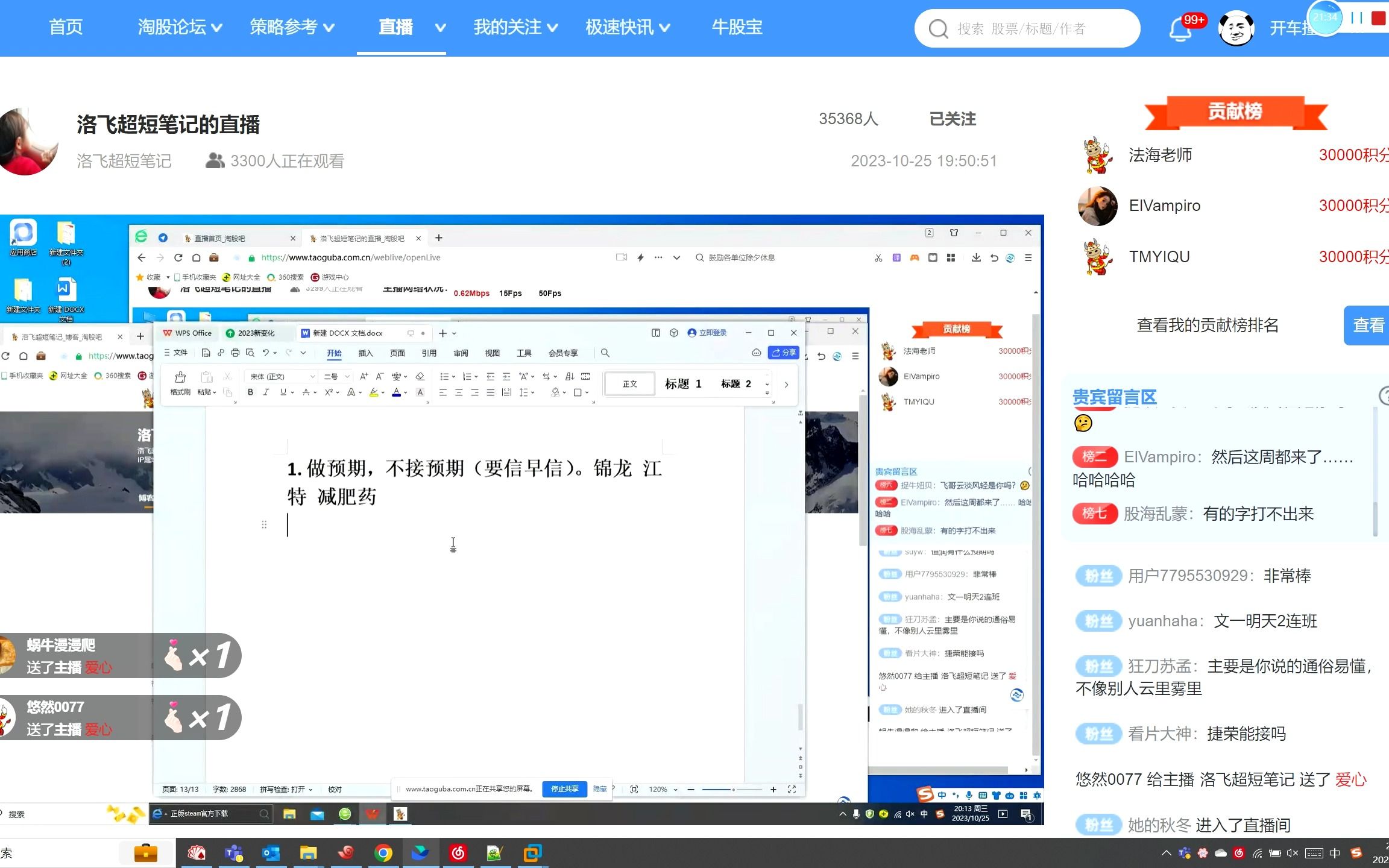Open Chrome from the Windows taskbar
The width and height of the screenshot is (1389, 868).
(x=383, y=853)
